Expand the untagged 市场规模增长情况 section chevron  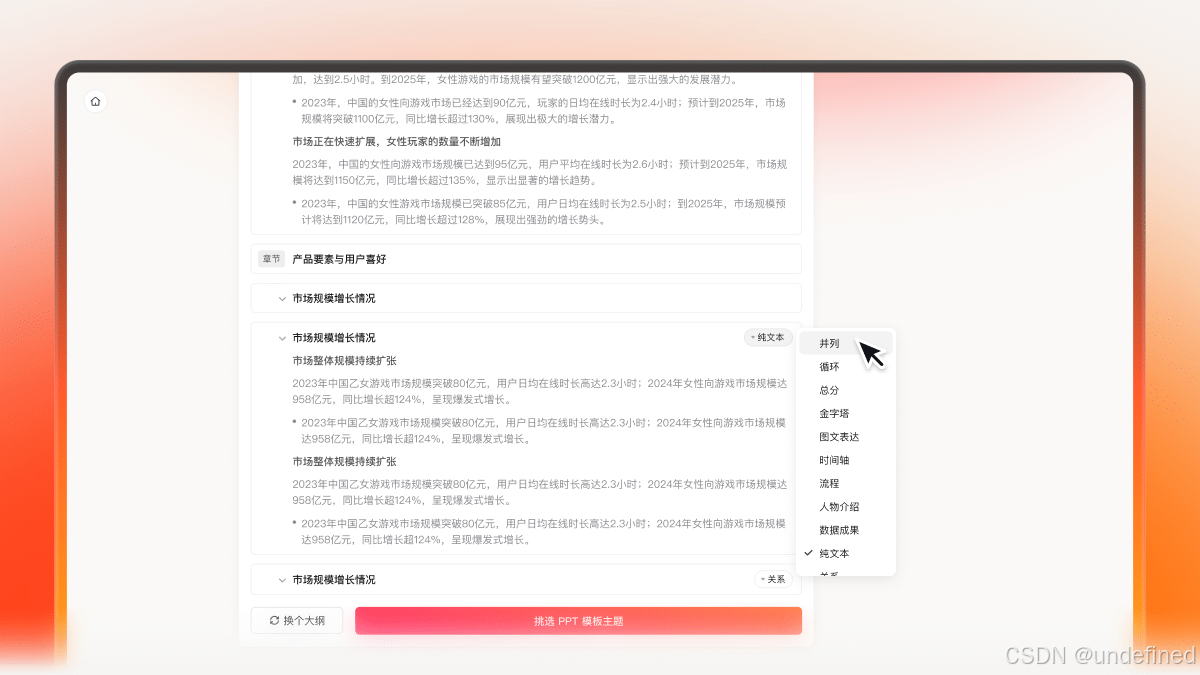(282, 298)
